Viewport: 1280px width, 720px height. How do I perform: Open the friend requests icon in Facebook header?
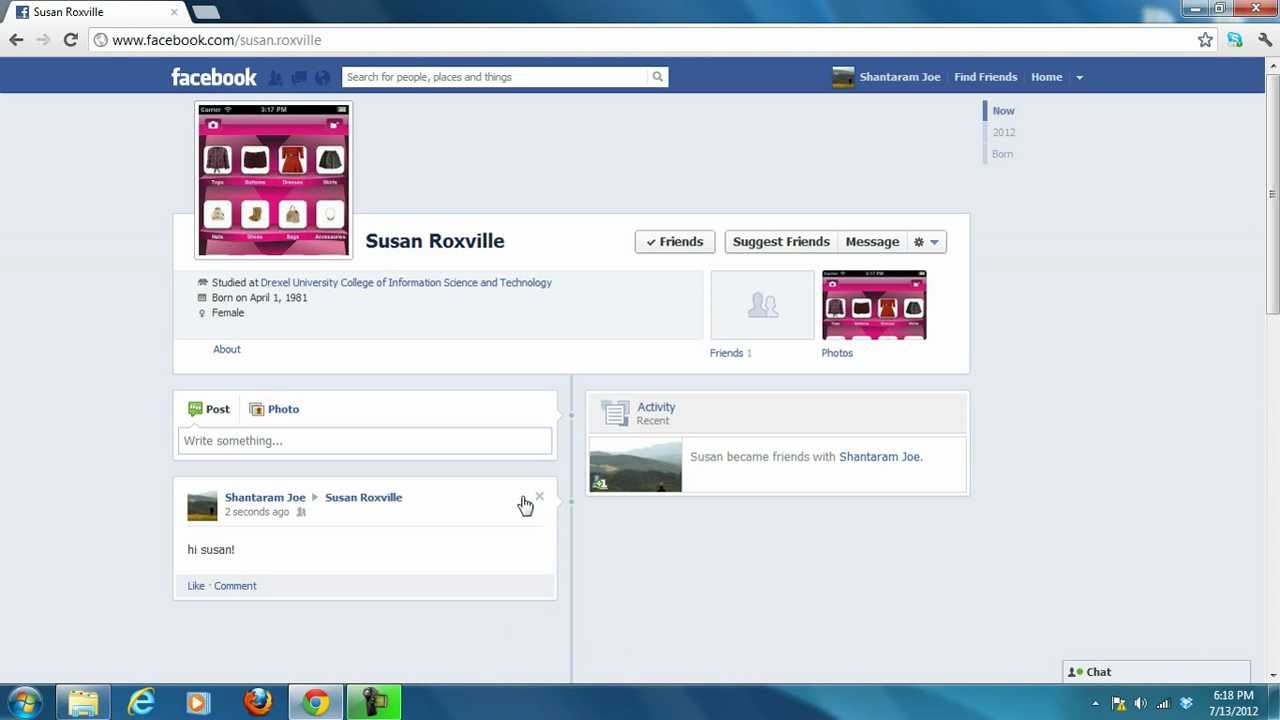[276, 77]
